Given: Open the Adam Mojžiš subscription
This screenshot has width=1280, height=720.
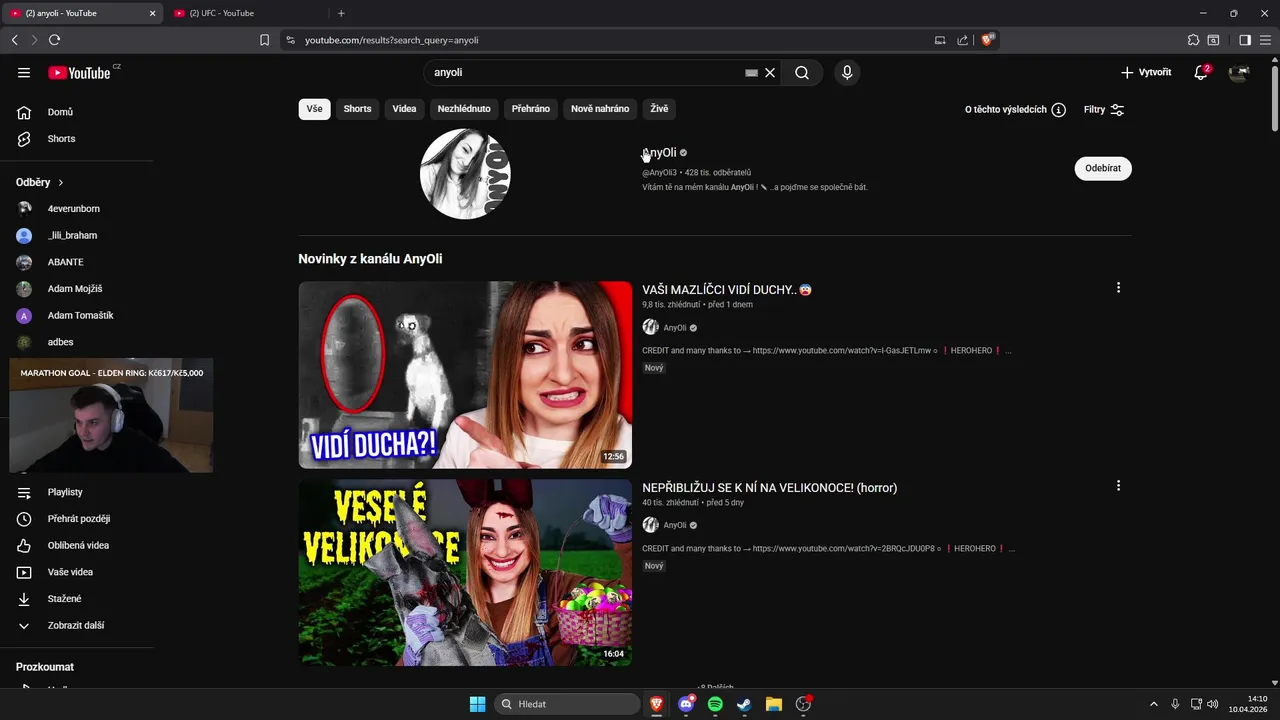Looking at the screenshot, I should 77,289.
